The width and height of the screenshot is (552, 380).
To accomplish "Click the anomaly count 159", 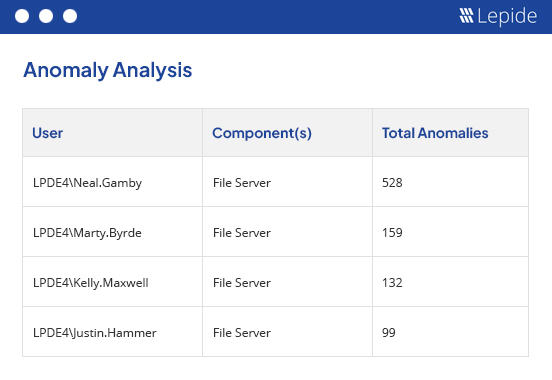I will click(x=392, y=233).
